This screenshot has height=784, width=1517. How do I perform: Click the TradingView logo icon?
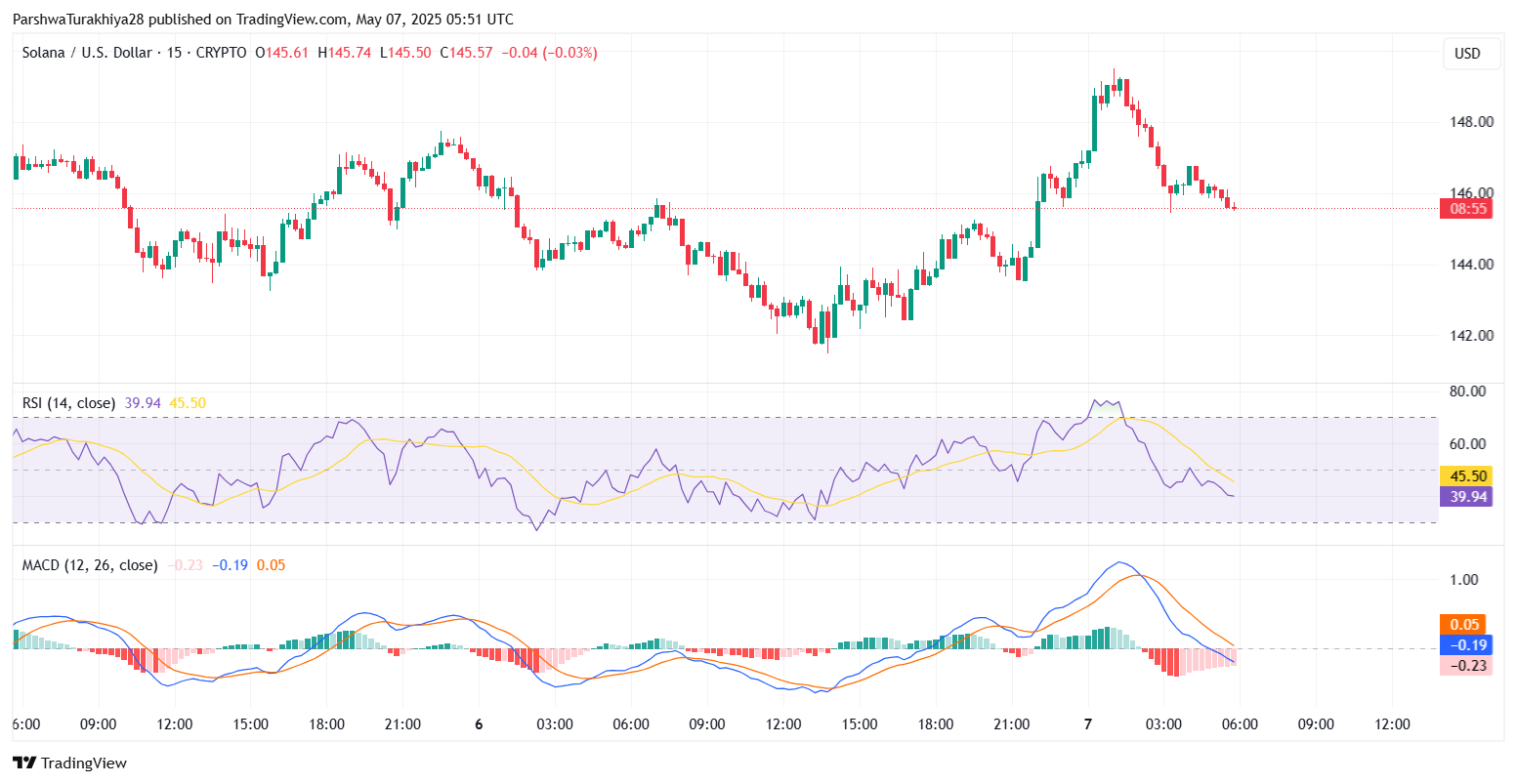pos(24,763)
